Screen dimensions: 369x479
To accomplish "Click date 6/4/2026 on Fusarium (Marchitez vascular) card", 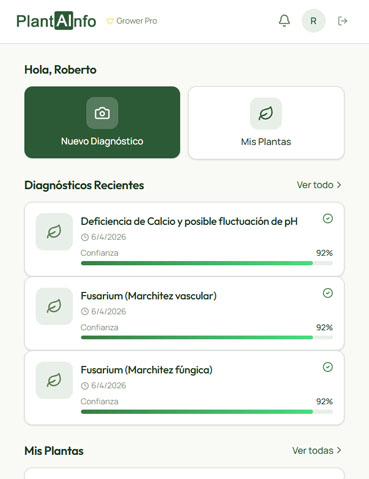I will (x=109, y=311).
